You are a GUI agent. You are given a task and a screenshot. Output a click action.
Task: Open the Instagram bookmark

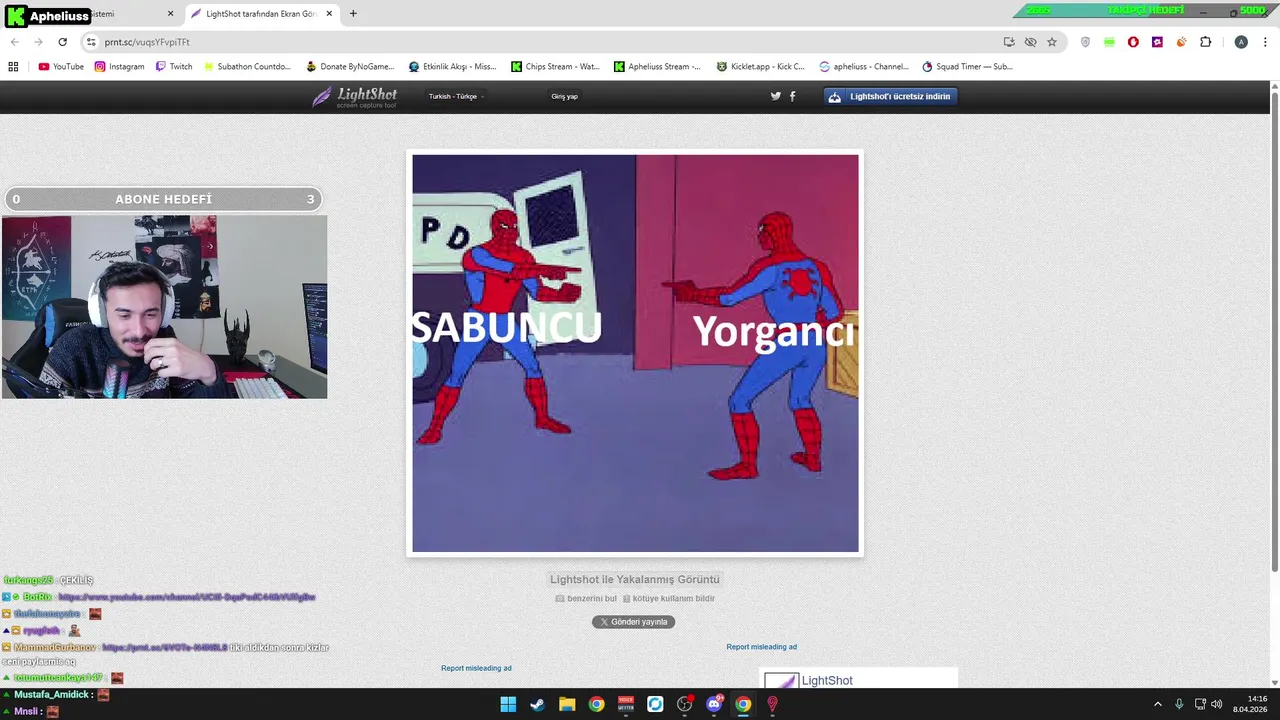pos(120,67)
